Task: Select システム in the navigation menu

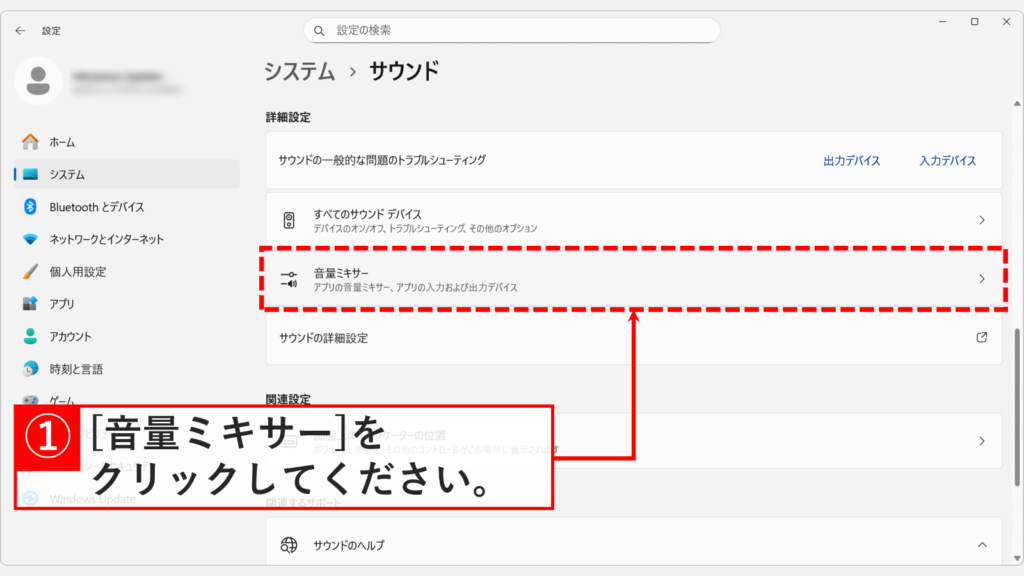Action: pos(29,172)
